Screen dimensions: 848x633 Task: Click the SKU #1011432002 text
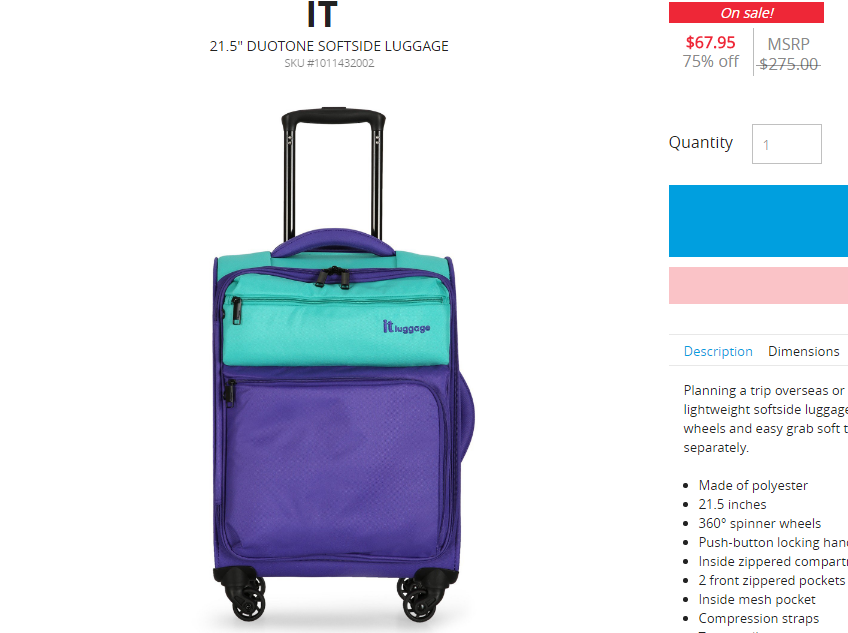click(329, 63)
